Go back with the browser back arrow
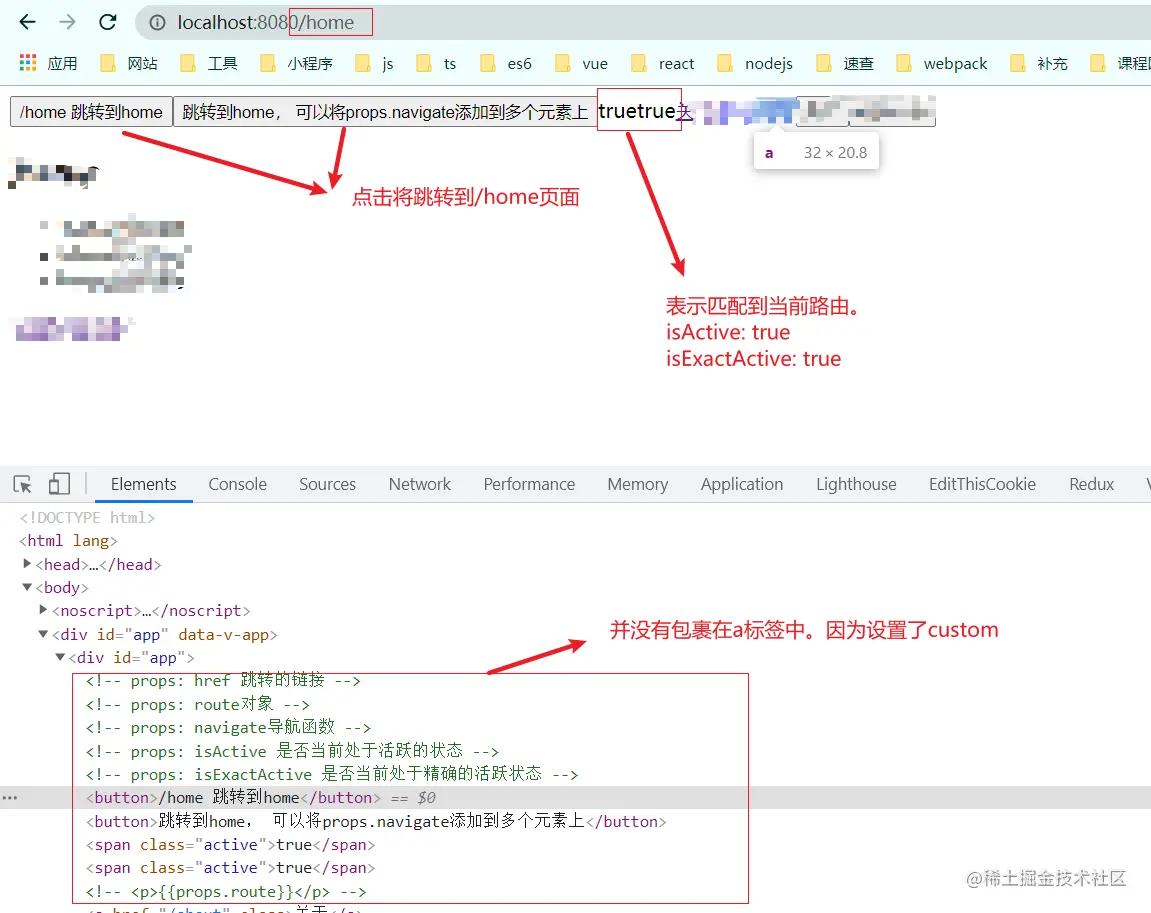 (x=28, y=22)
